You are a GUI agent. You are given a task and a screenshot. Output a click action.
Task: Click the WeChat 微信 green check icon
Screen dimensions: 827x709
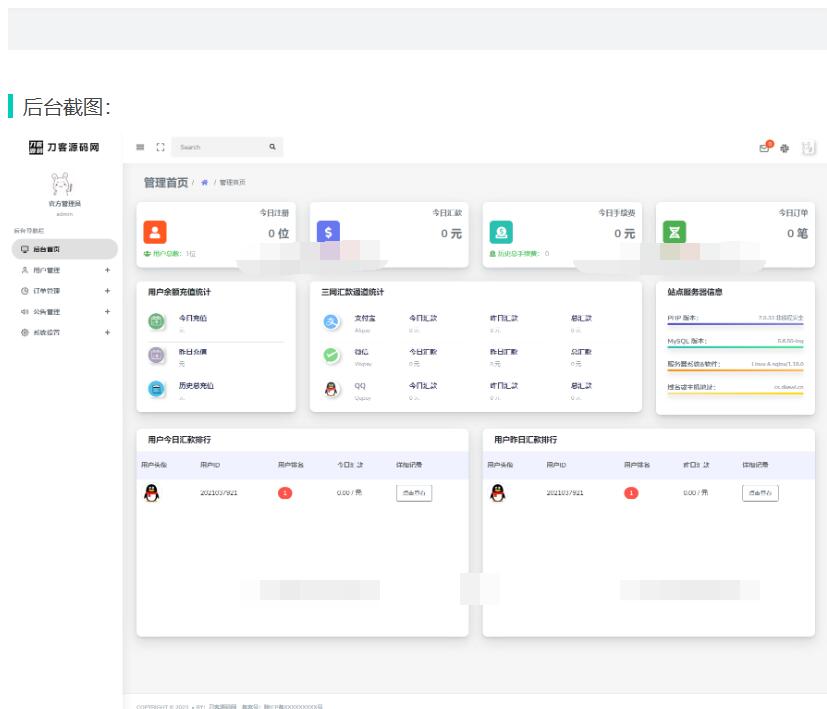(333, 356)
